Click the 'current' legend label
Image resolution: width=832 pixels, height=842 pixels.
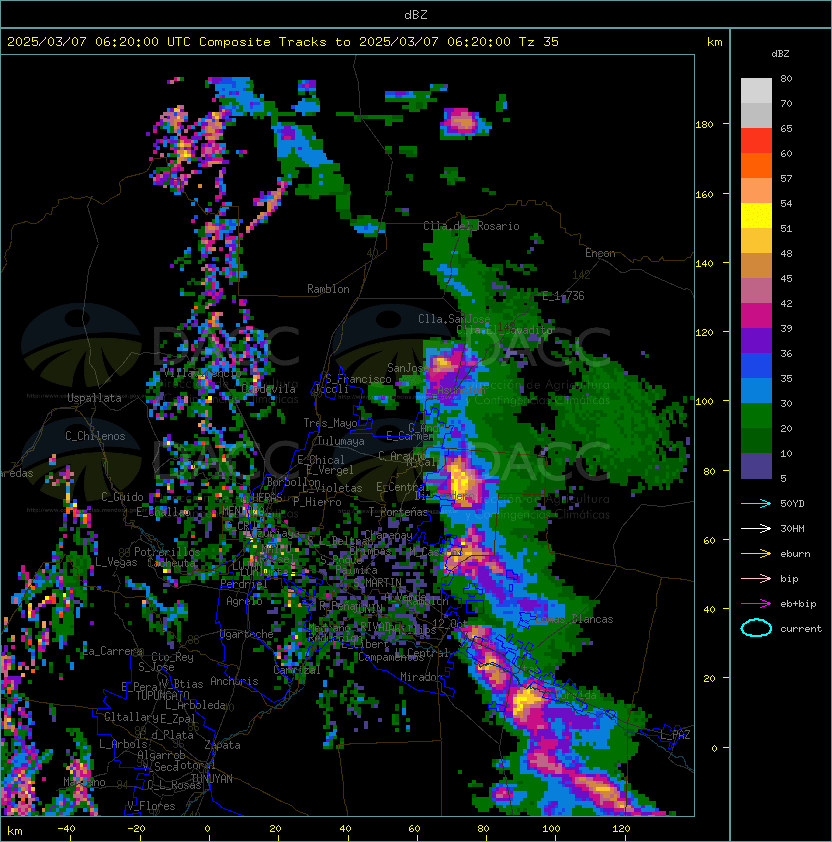(x=801, y=629)
